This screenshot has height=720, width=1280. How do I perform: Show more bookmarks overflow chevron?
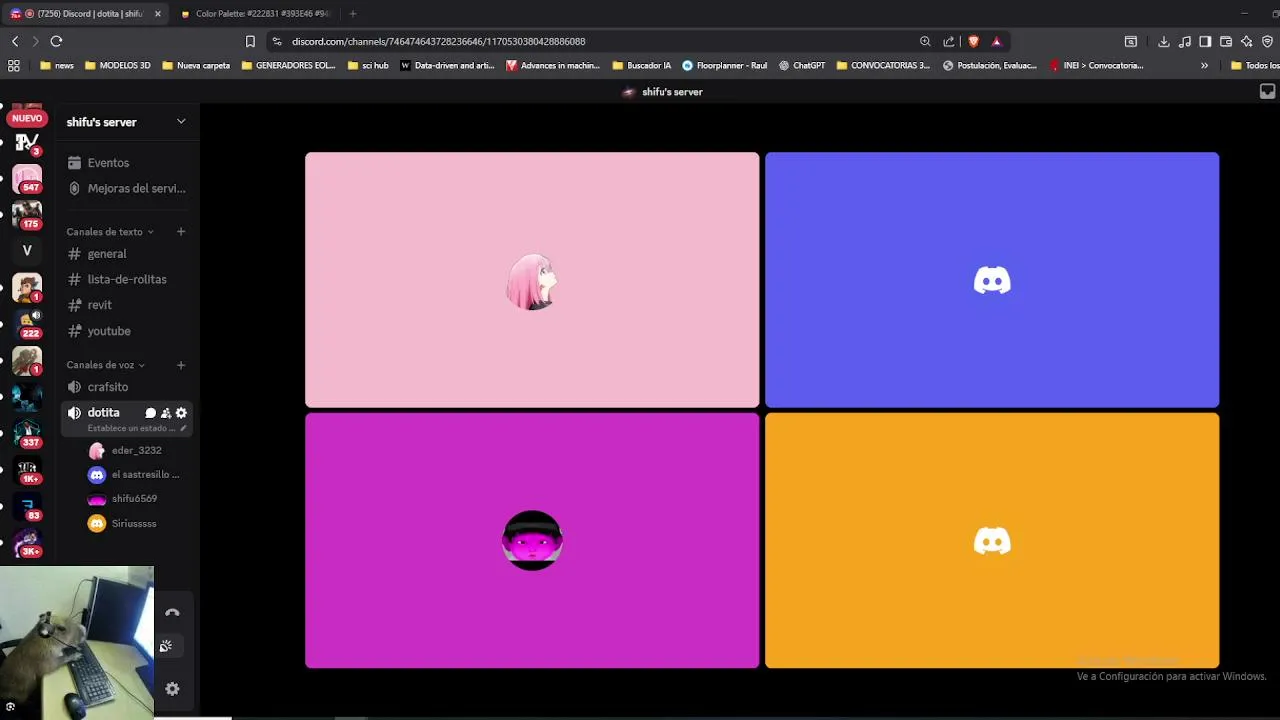(1204, 65)
